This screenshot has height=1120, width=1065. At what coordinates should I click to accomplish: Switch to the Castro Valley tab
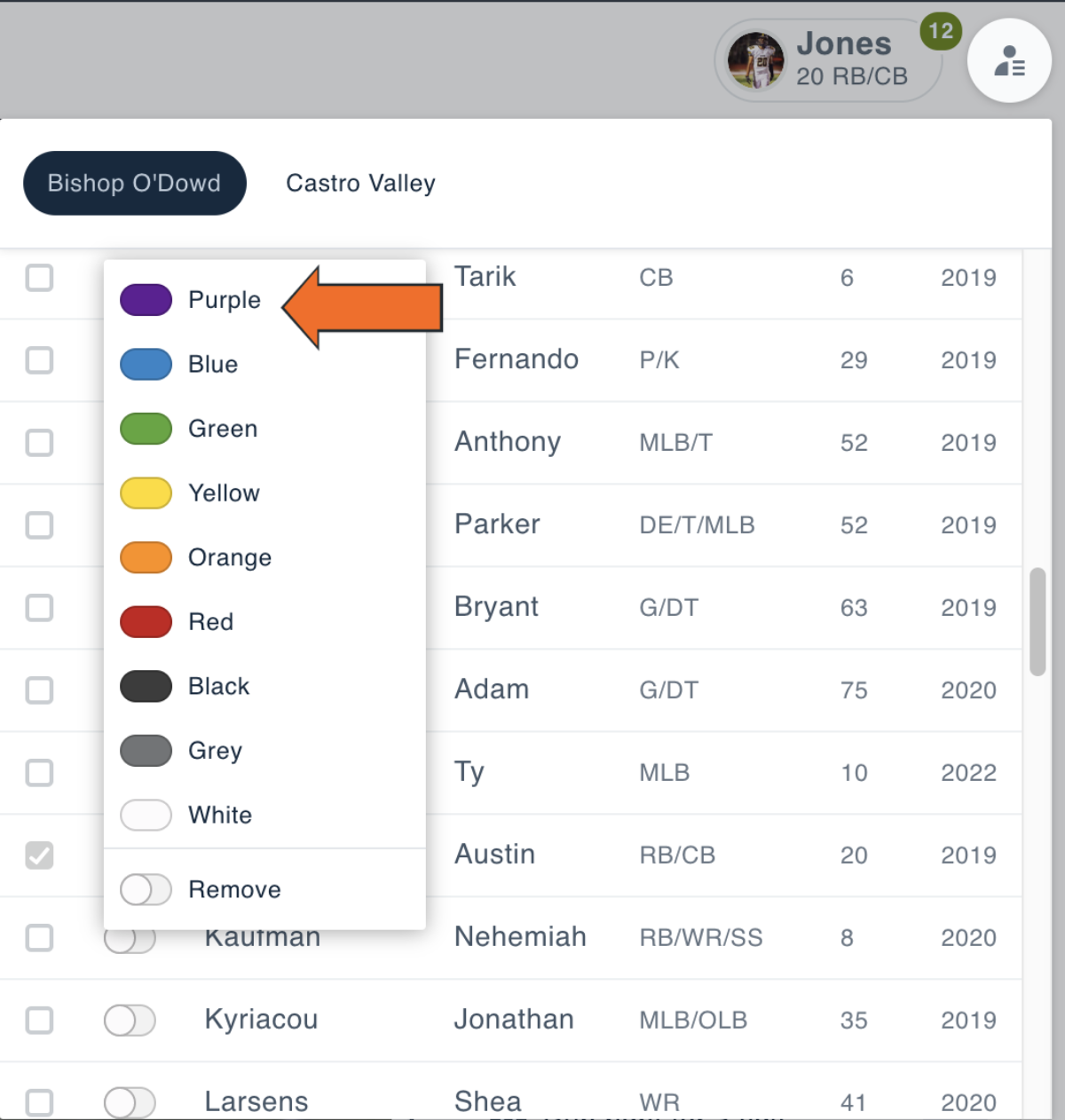[x=360, y=183]
